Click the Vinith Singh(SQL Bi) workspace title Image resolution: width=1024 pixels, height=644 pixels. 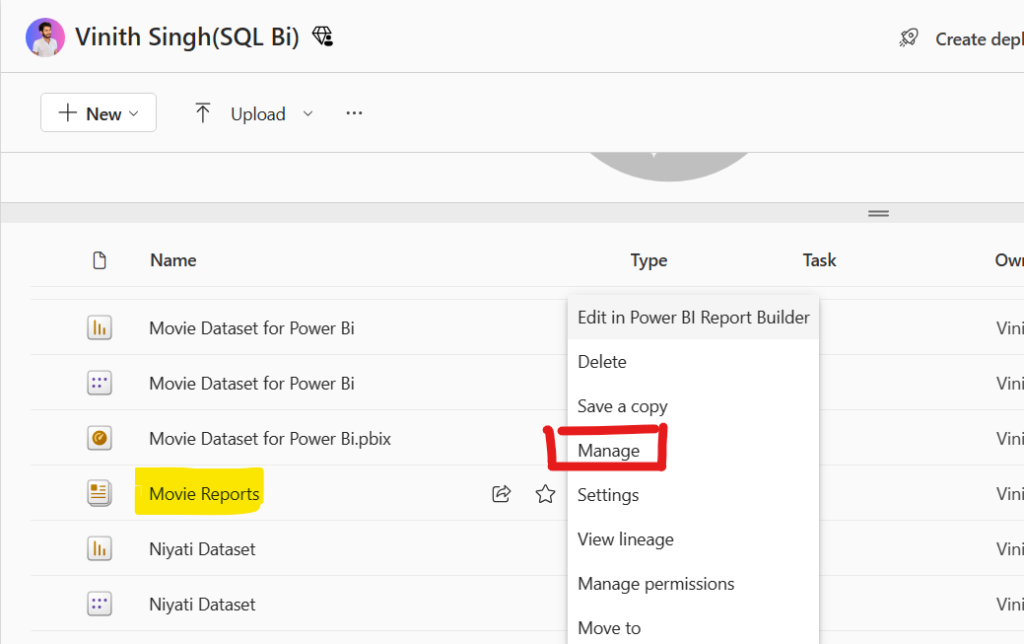pyautogui.click(x=187, y=37)
